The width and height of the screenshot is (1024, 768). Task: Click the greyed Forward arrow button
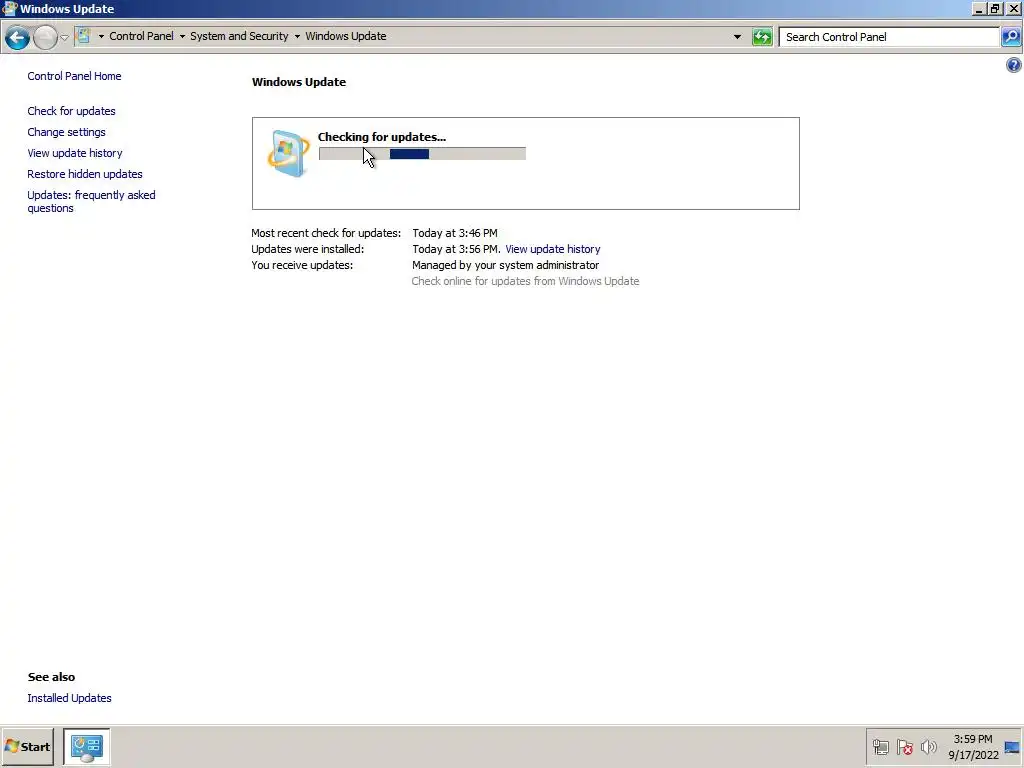(45, 37)
